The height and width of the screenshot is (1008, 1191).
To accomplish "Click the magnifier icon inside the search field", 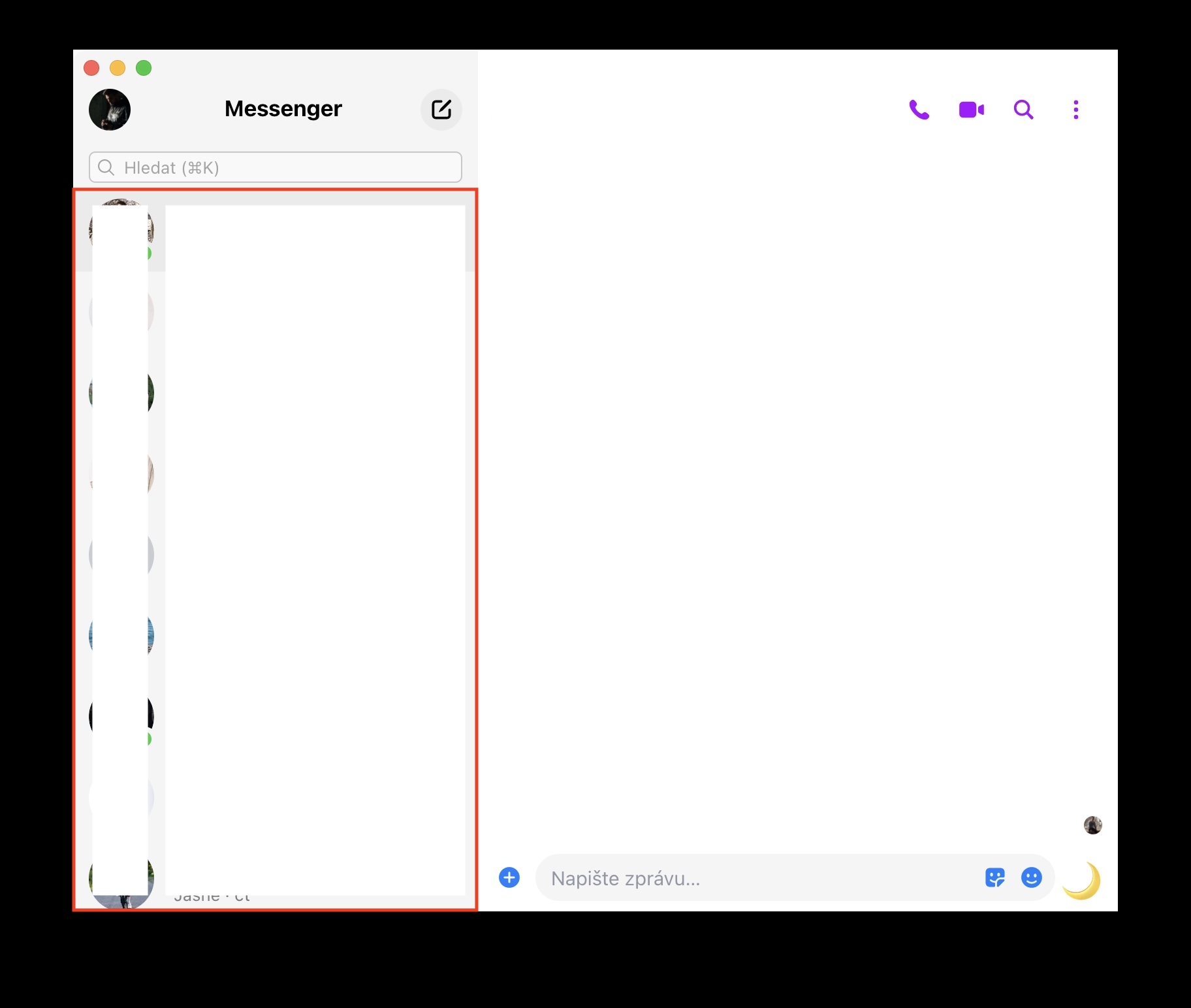I will (106, 168).
